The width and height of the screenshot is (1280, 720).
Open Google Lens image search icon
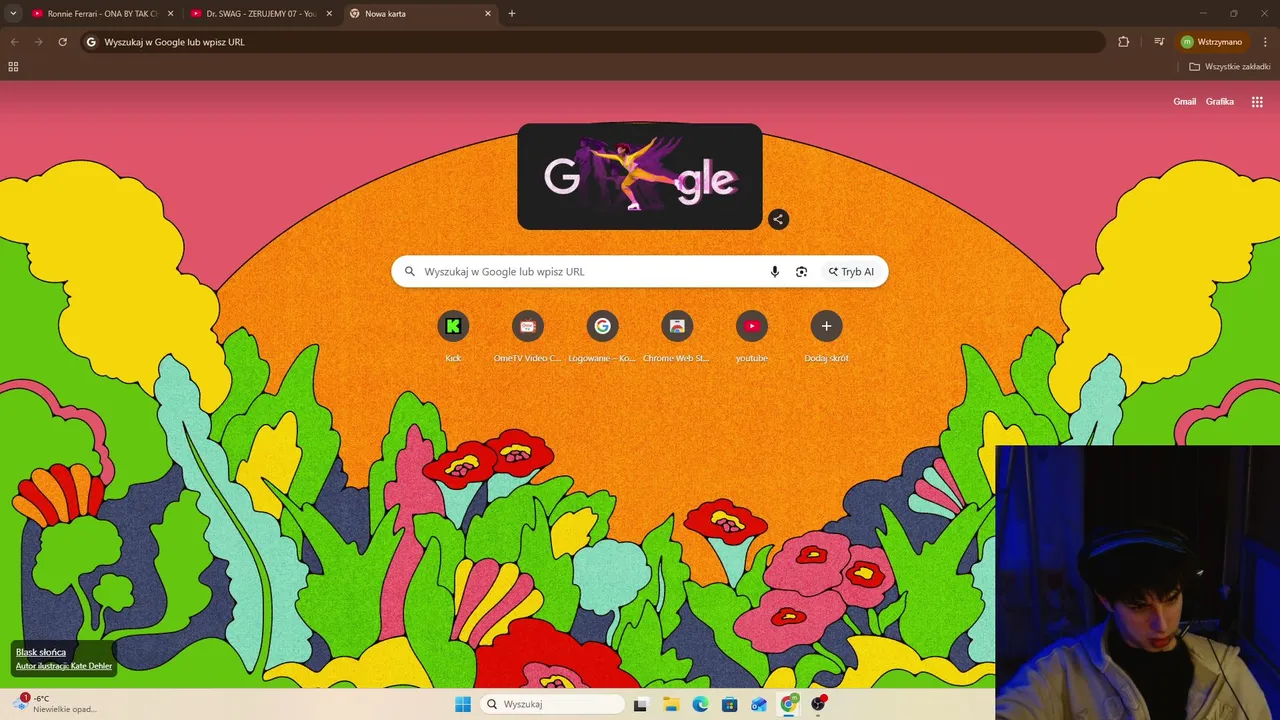pos(801,272)
